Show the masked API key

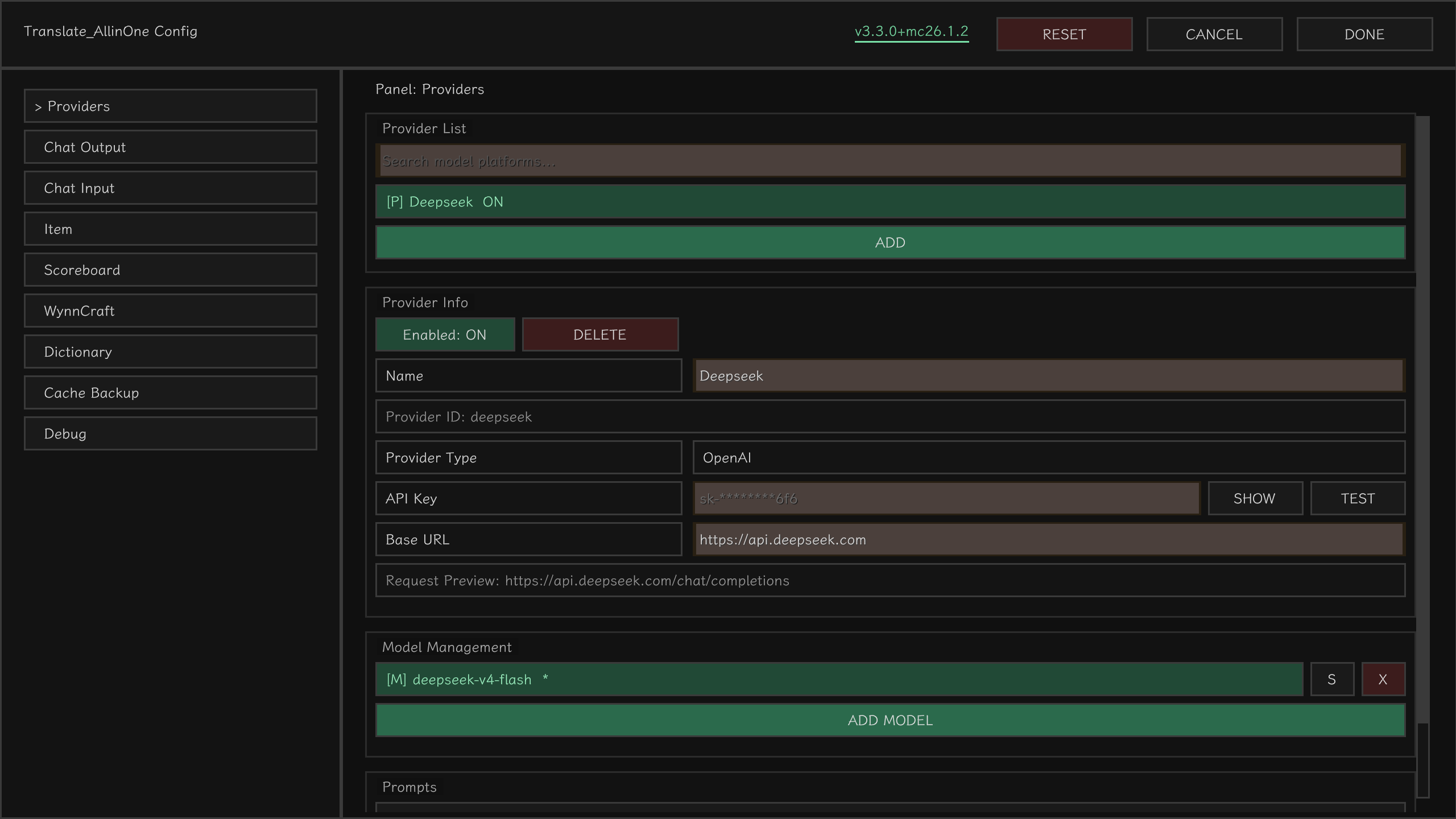click(x=1255, y=498)
